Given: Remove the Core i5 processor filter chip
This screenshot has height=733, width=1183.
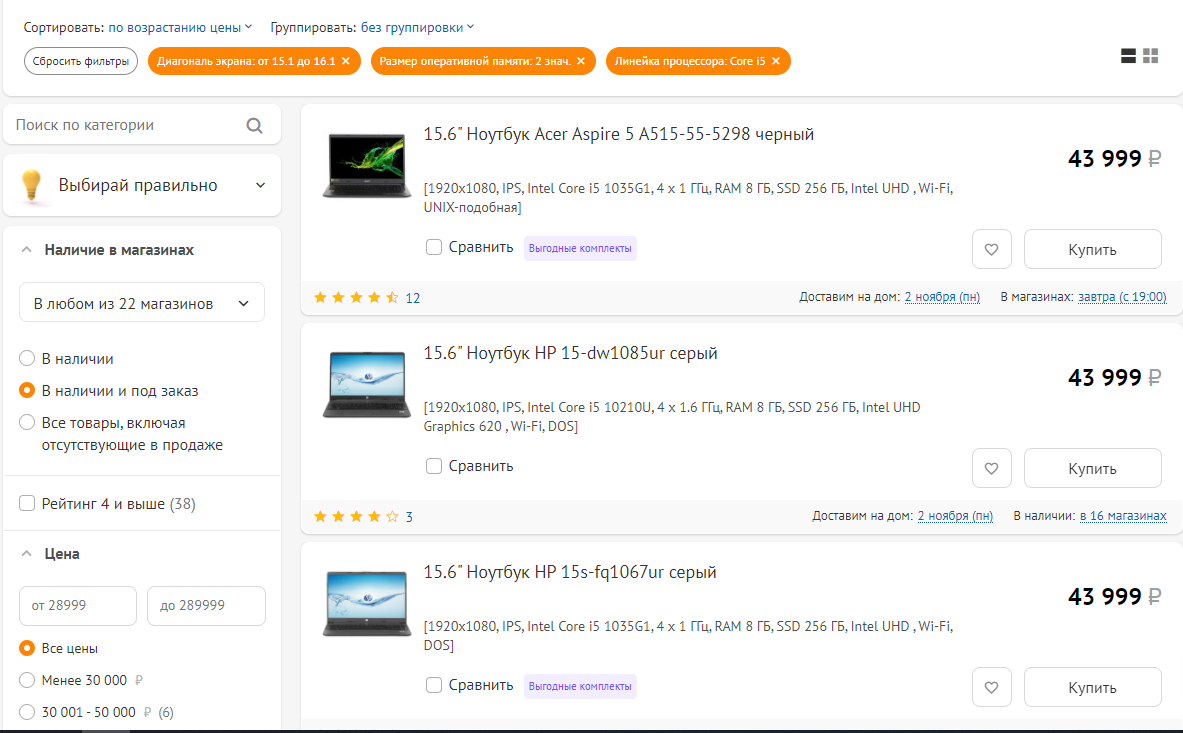Looking at the screenshot, I should [x=776, y=61].
